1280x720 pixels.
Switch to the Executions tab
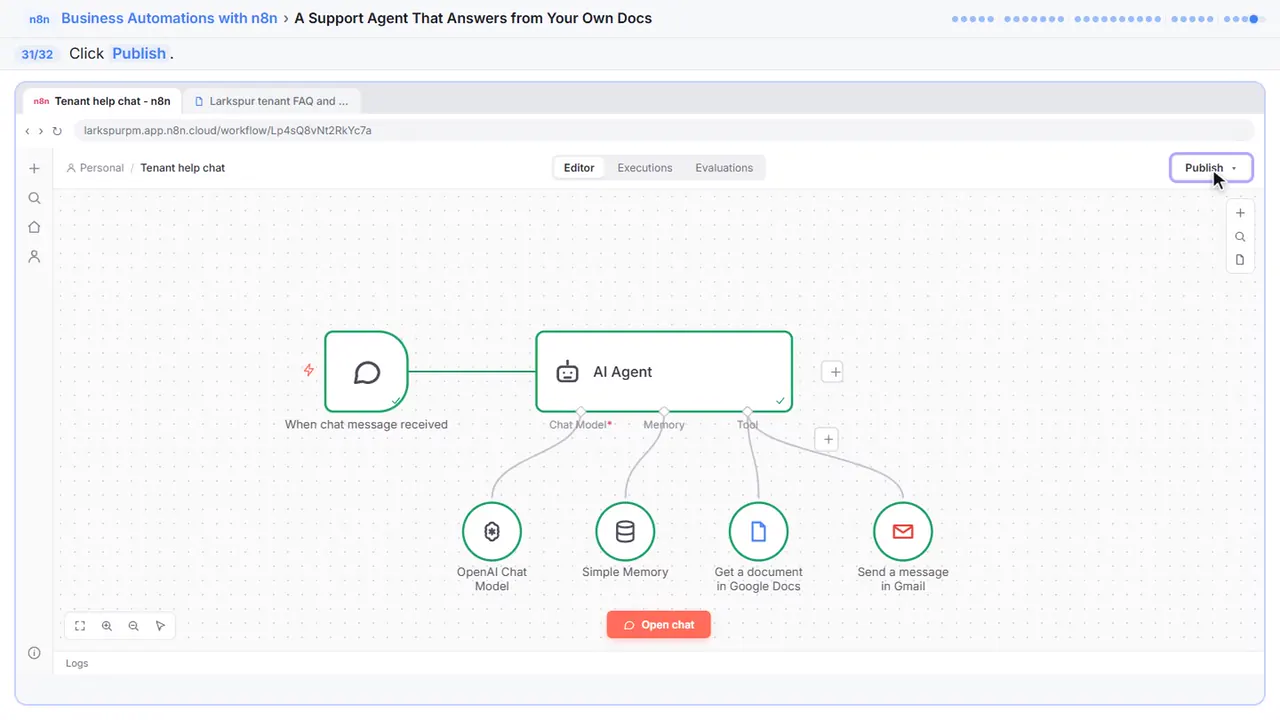pos(645,168)
